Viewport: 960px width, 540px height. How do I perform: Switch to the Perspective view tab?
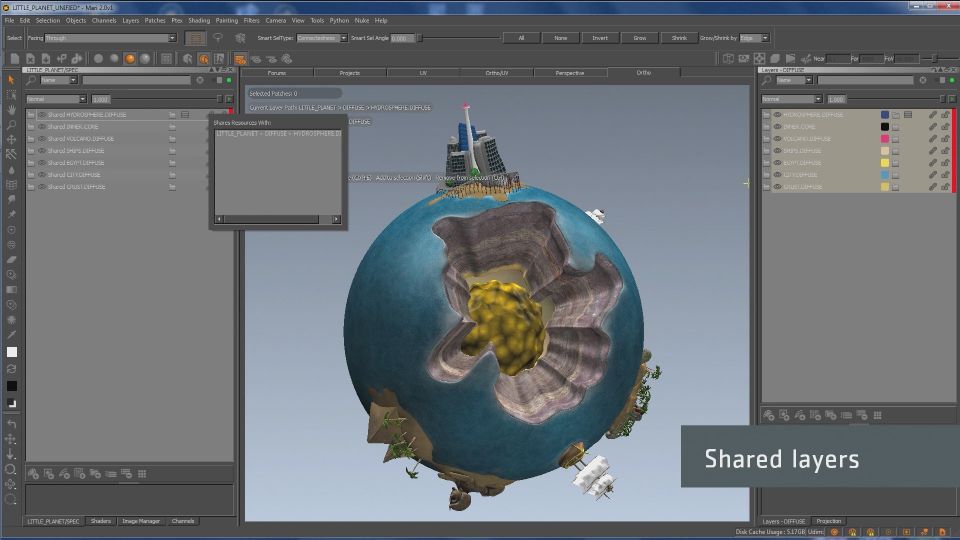point(569,73)
